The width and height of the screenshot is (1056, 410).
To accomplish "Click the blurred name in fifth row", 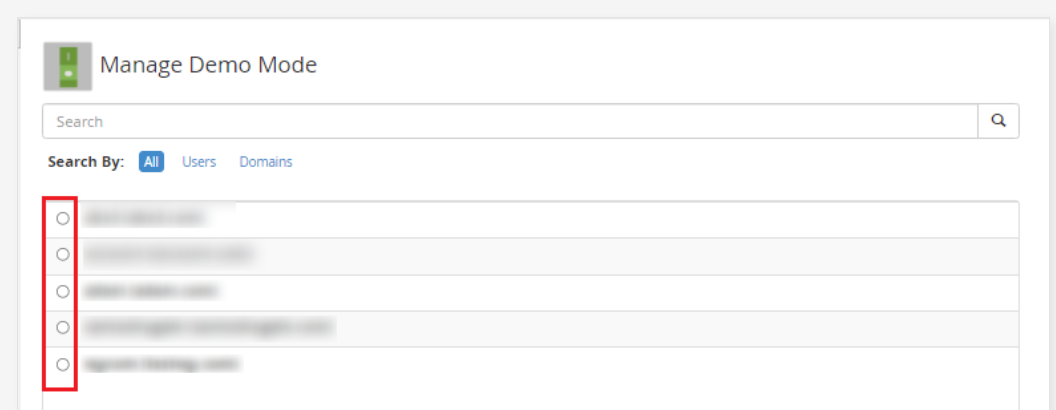I will tap(162, 364).
